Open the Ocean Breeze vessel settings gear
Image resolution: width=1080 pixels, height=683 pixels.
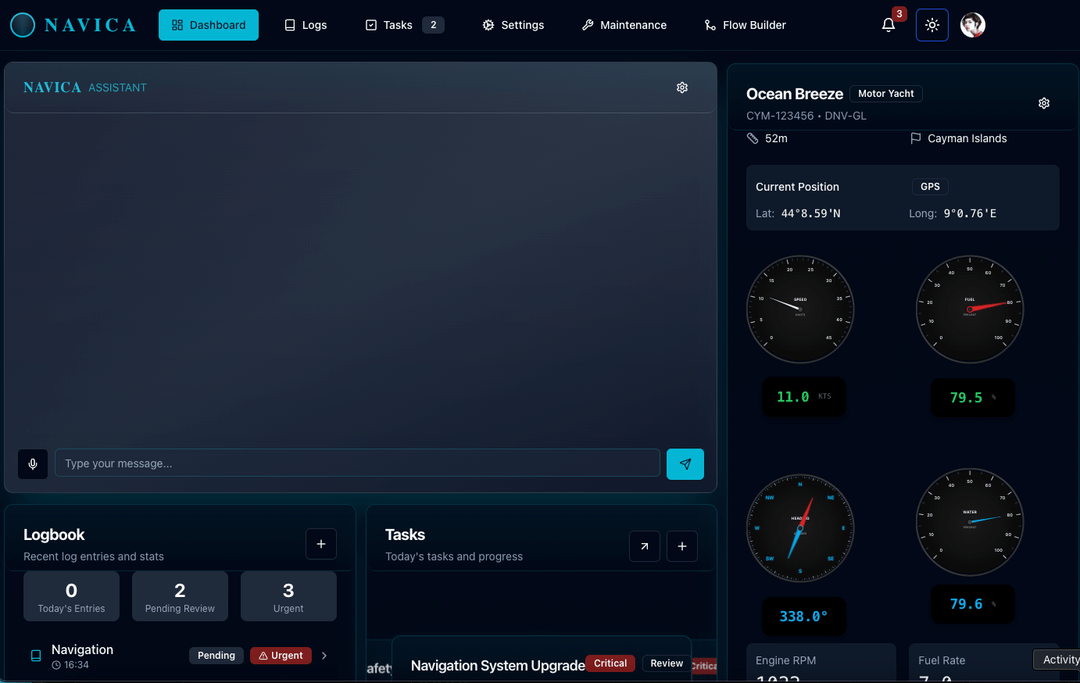[x=1043, y=103]
